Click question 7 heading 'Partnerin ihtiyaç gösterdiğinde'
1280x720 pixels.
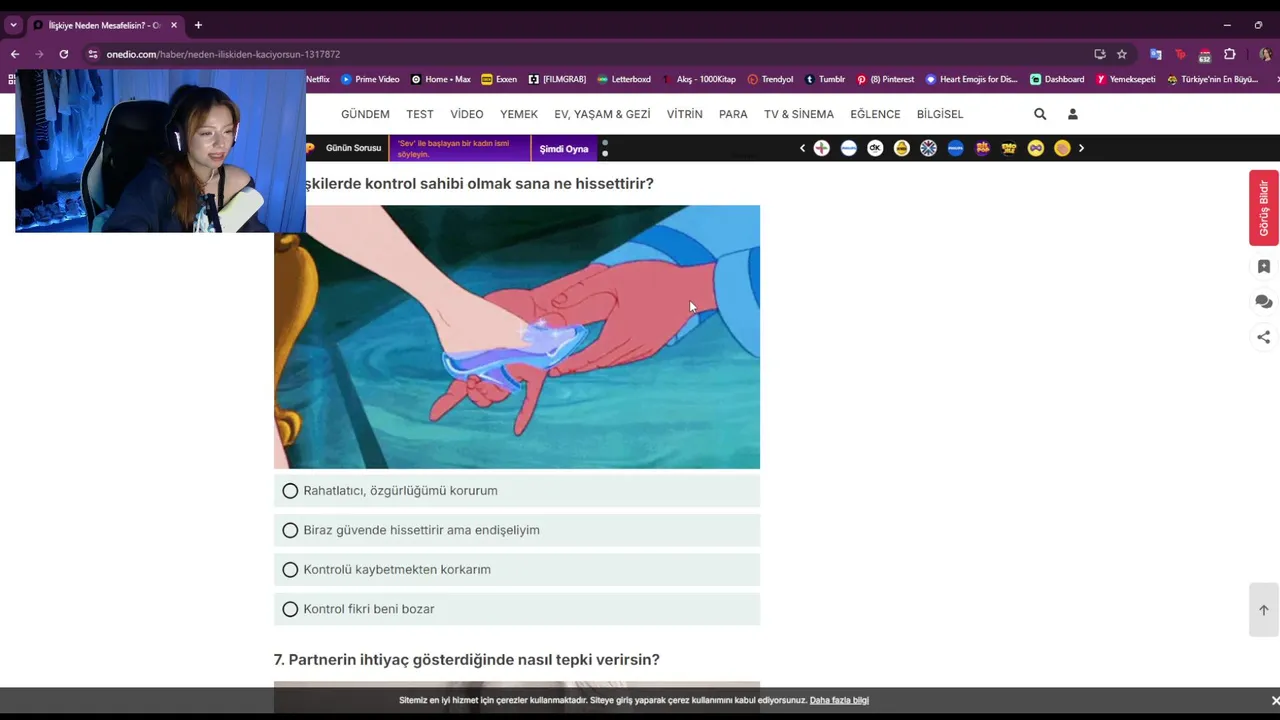tap(467, 660)
